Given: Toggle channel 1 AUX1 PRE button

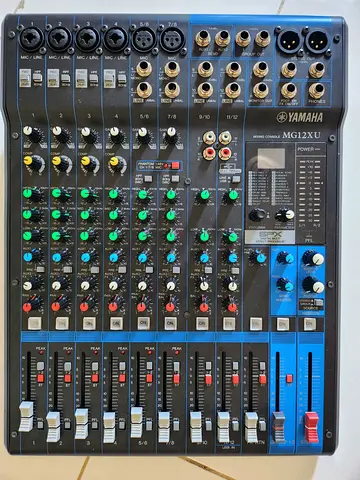Looking at the screenshot, I should (x=40, y=269).
